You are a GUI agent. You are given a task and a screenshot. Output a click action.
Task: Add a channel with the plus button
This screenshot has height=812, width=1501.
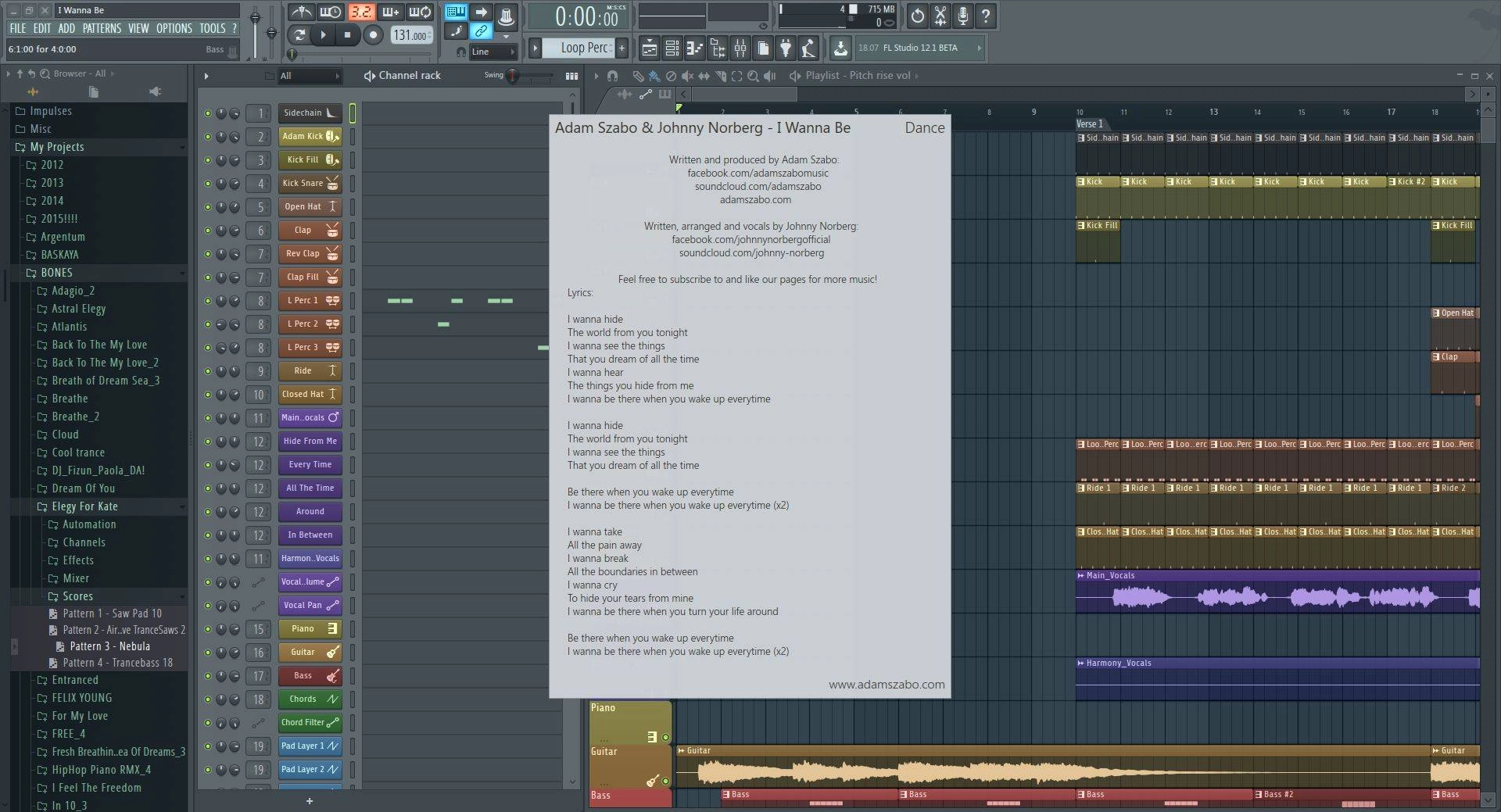pyautogui.click(x=310, y=801)
